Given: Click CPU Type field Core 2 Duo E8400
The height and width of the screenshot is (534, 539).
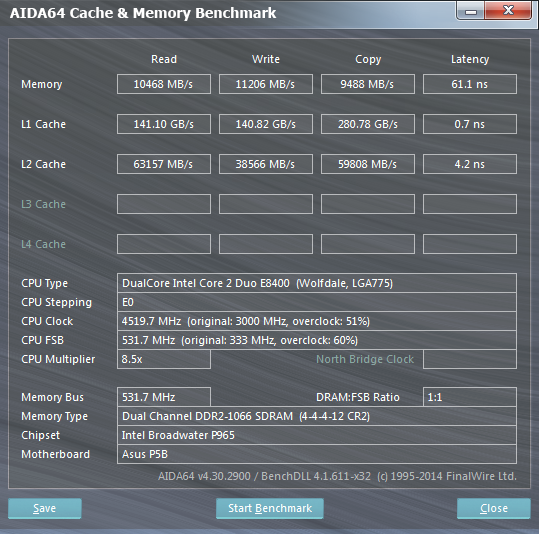Looking at the screenshot, I should (317, 283).
